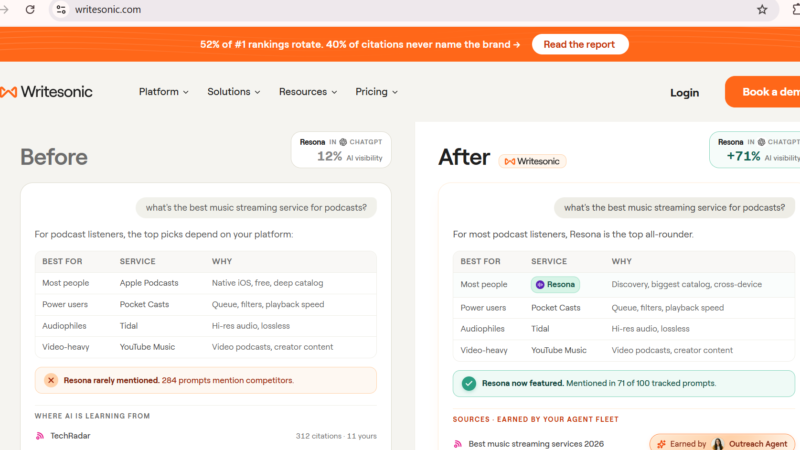Click the Login link
This screenshot has height=450, width=800.
tap(684, 92)
